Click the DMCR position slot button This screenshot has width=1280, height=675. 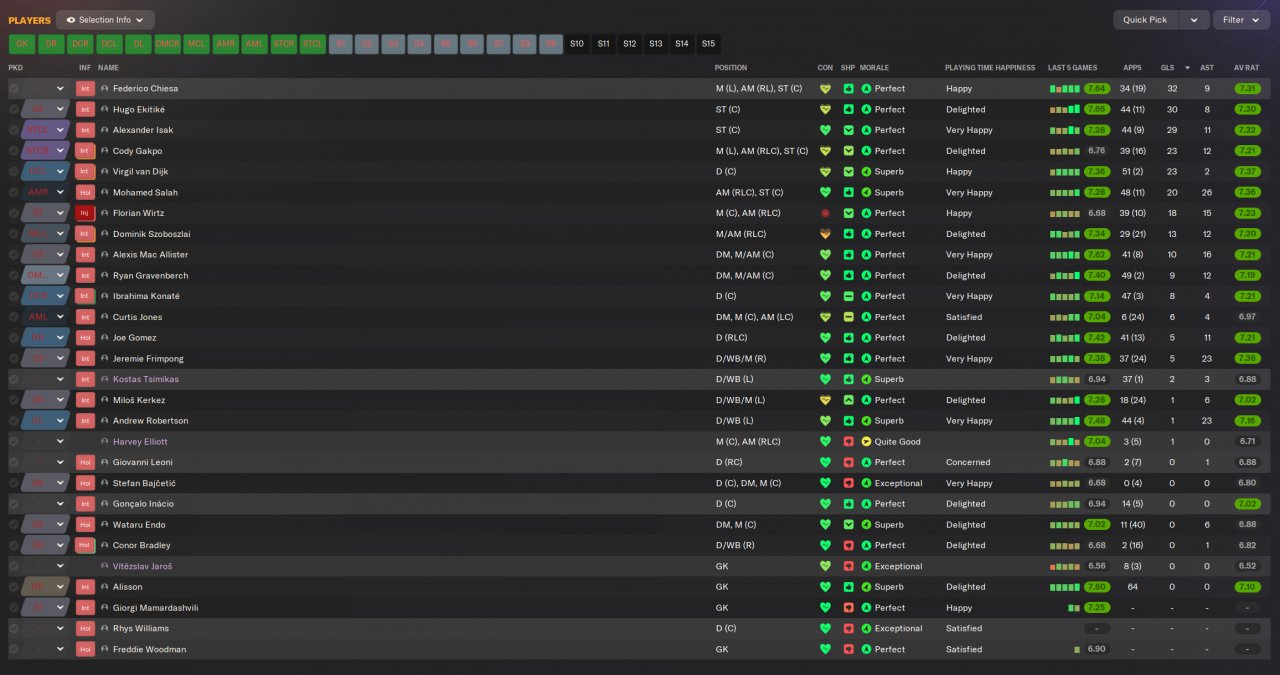[x=167, y=44]
